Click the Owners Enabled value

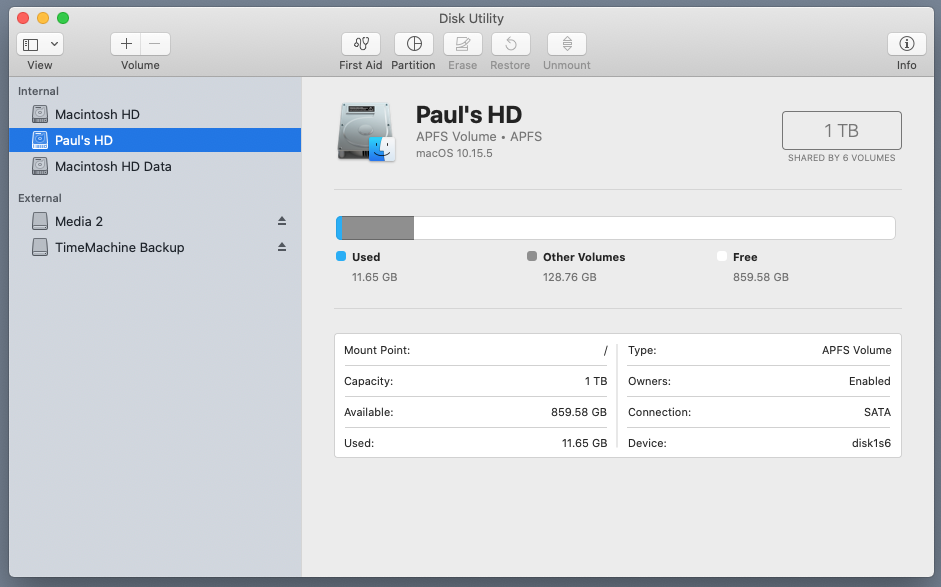pos(870,381)
